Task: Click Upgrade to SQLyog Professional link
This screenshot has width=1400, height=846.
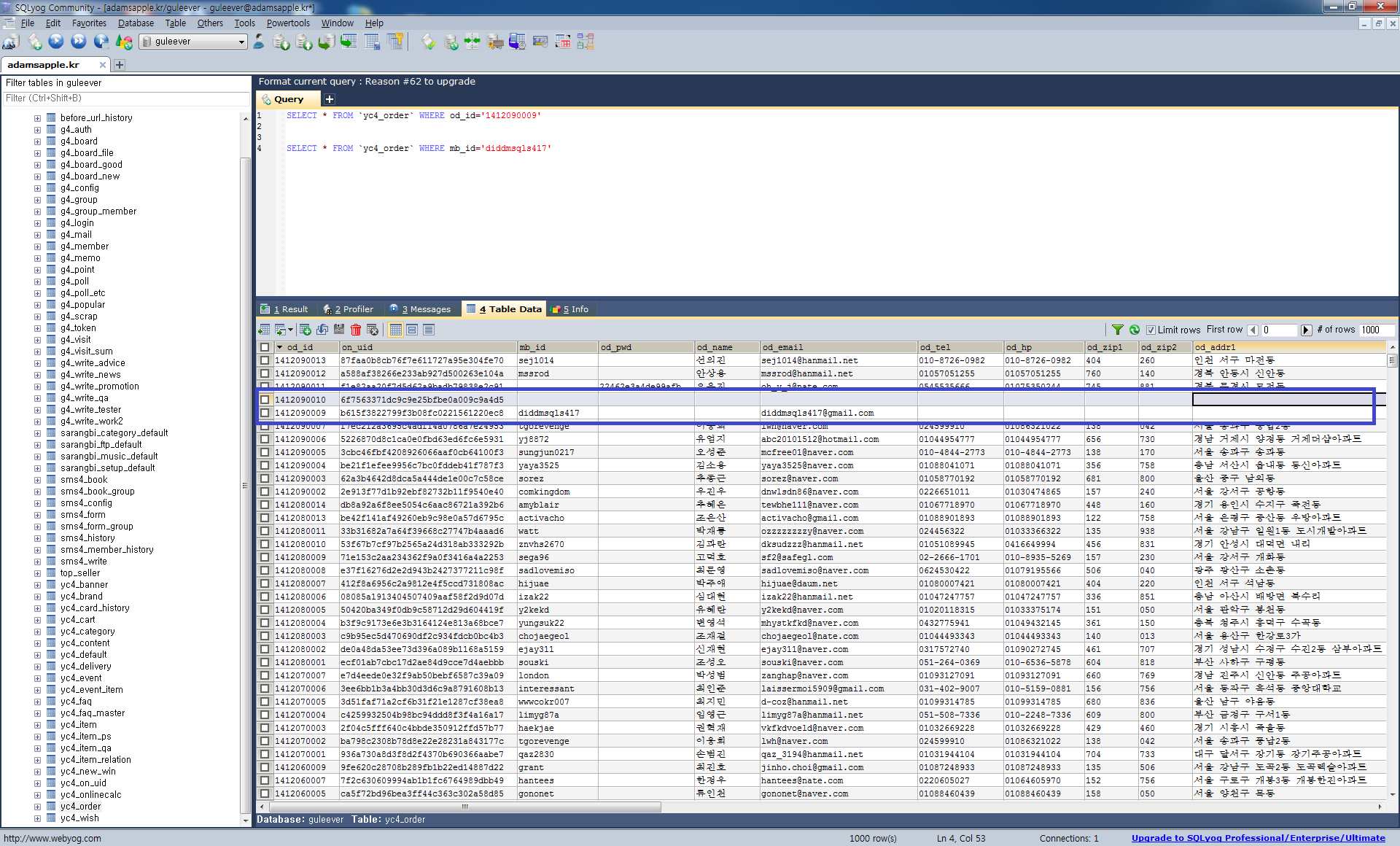Action: point(1258,838)
